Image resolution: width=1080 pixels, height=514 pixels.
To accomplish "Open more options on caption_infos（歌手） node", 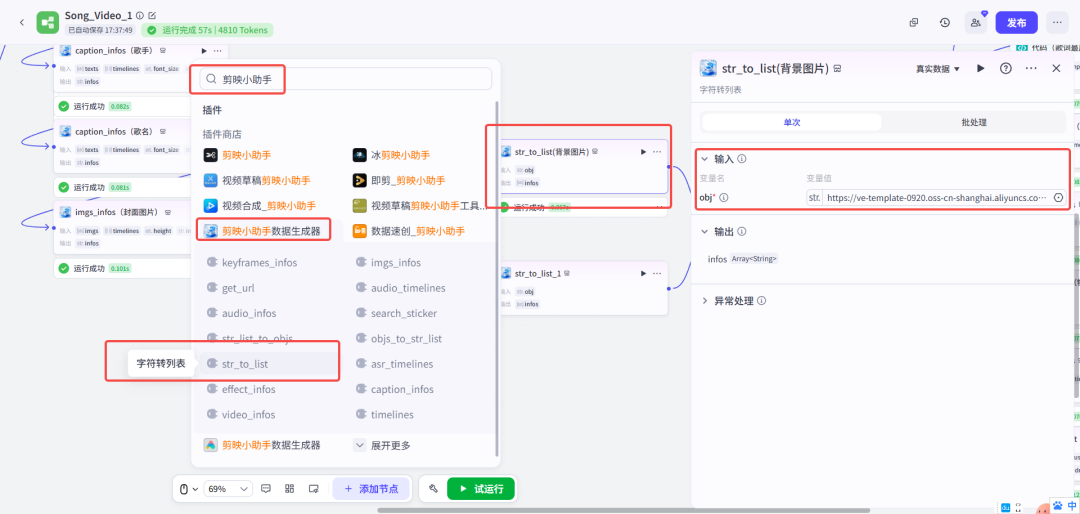I will 218,51.
